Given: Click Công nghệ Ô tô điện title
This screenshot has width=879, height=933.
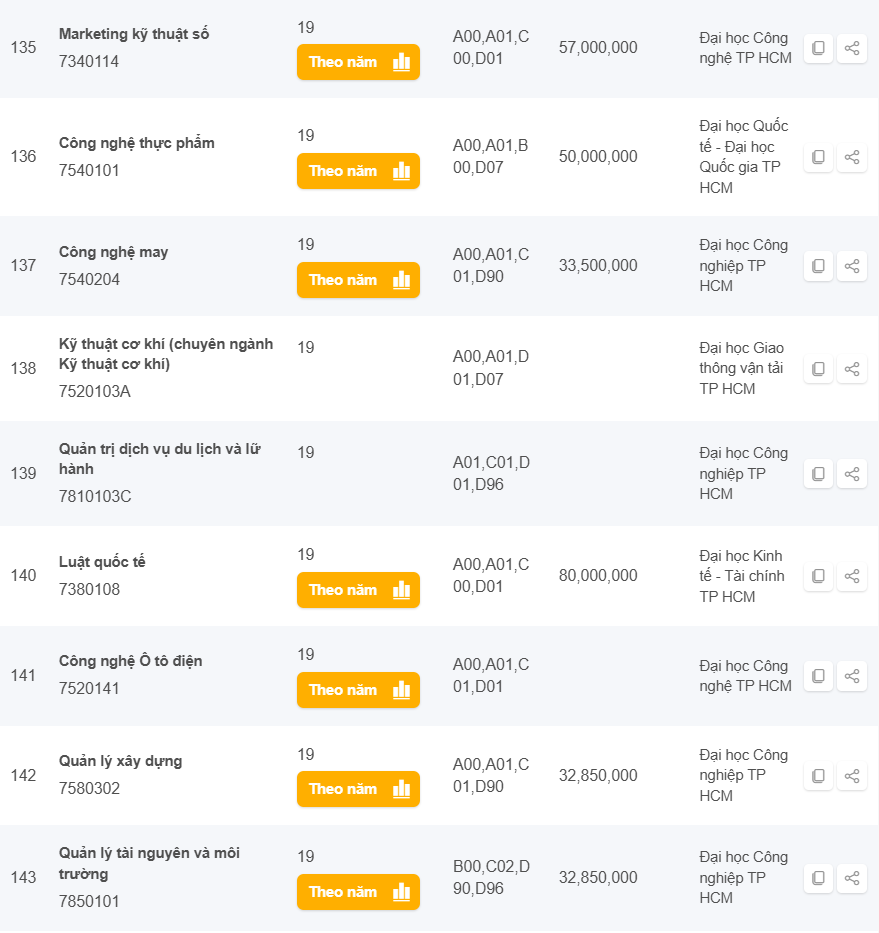Looking at the screenshot, I should 130,661.
